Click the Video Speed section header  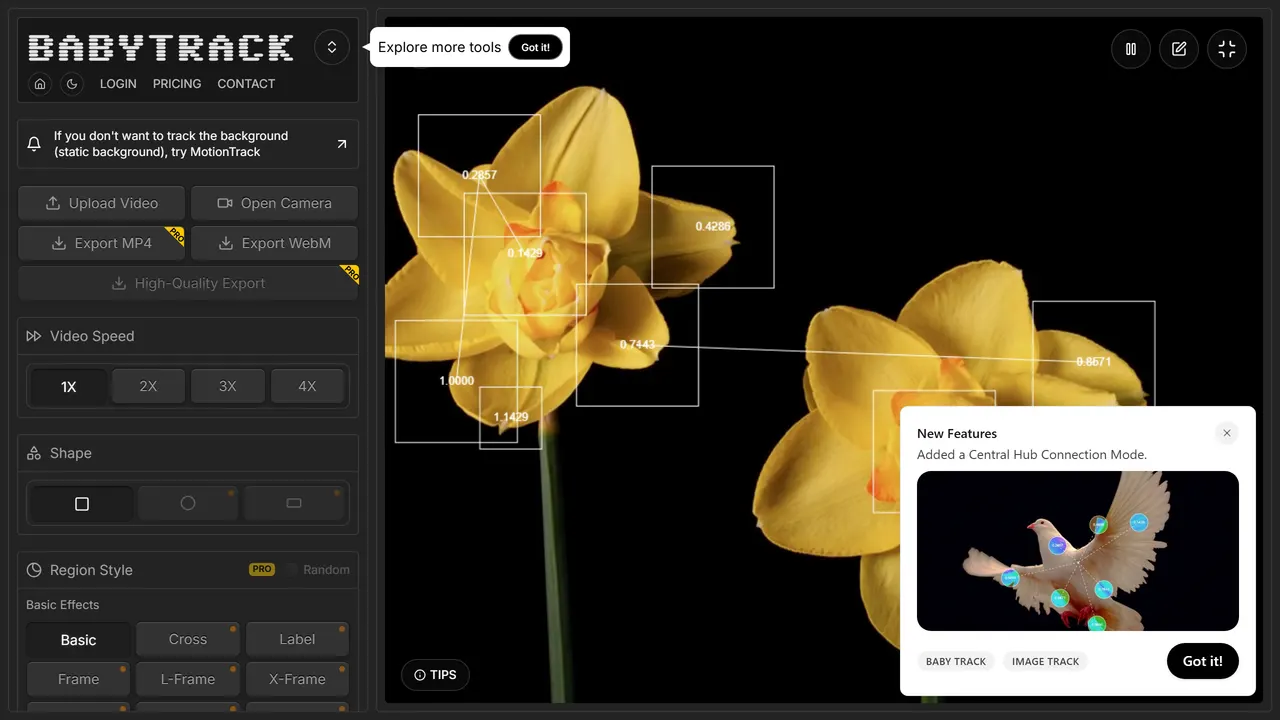click(x=188, y=336)
